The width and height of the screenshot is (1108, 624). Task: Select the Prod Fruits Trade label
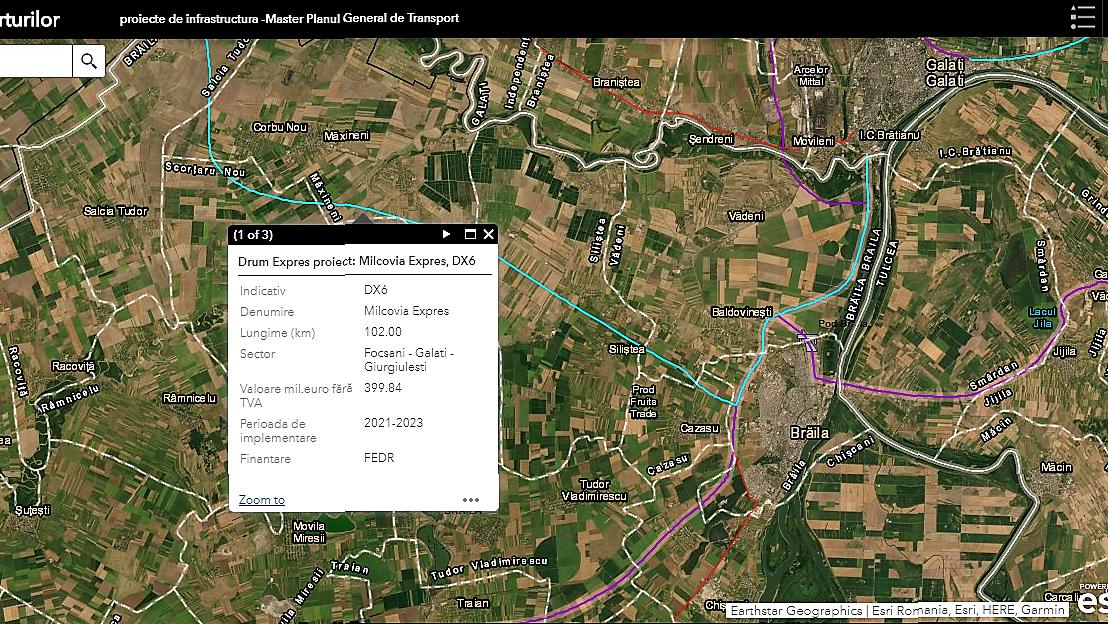pyautogui.click(x=644, y=401)
